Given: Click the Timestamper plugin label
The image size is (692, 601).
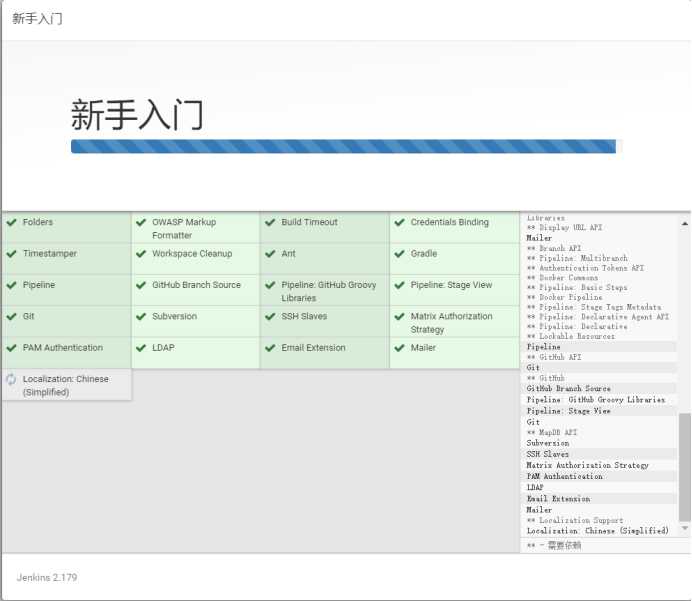Looking at the screenshot, I should click(x=49, y=253).
